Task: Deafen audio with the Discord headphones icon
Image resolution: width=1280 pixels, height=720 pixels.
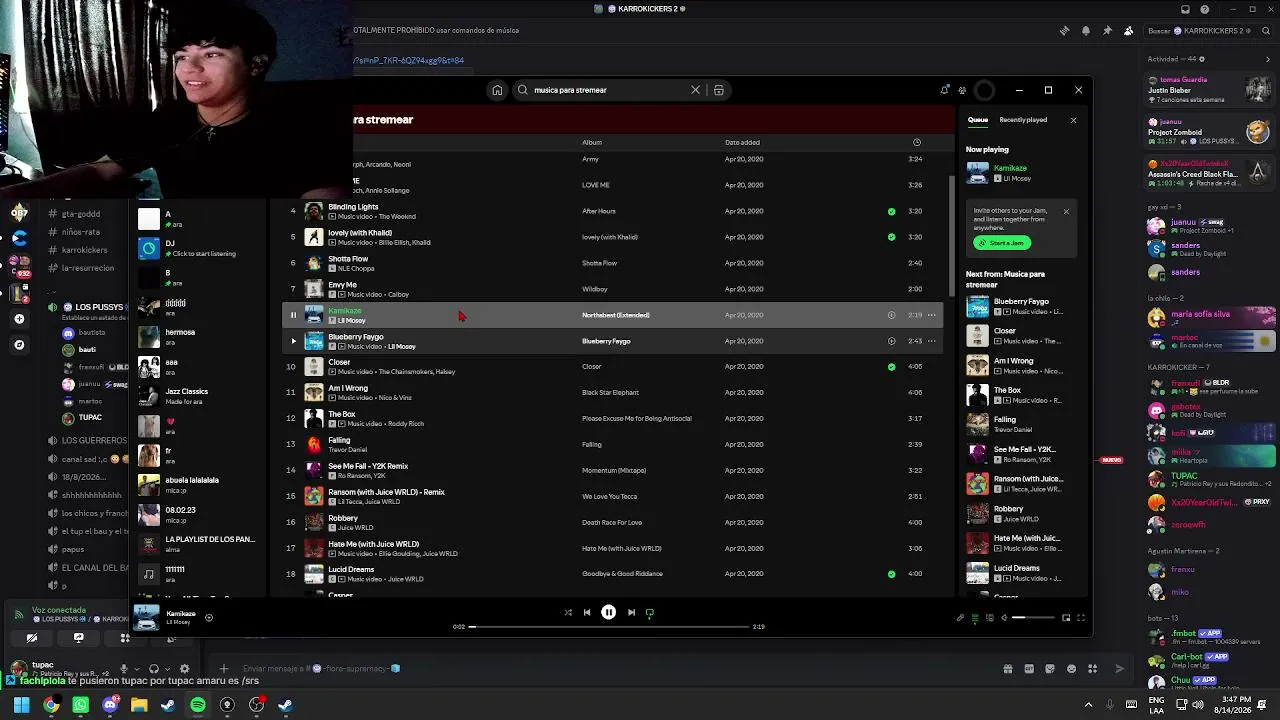Action: [154, 669]
